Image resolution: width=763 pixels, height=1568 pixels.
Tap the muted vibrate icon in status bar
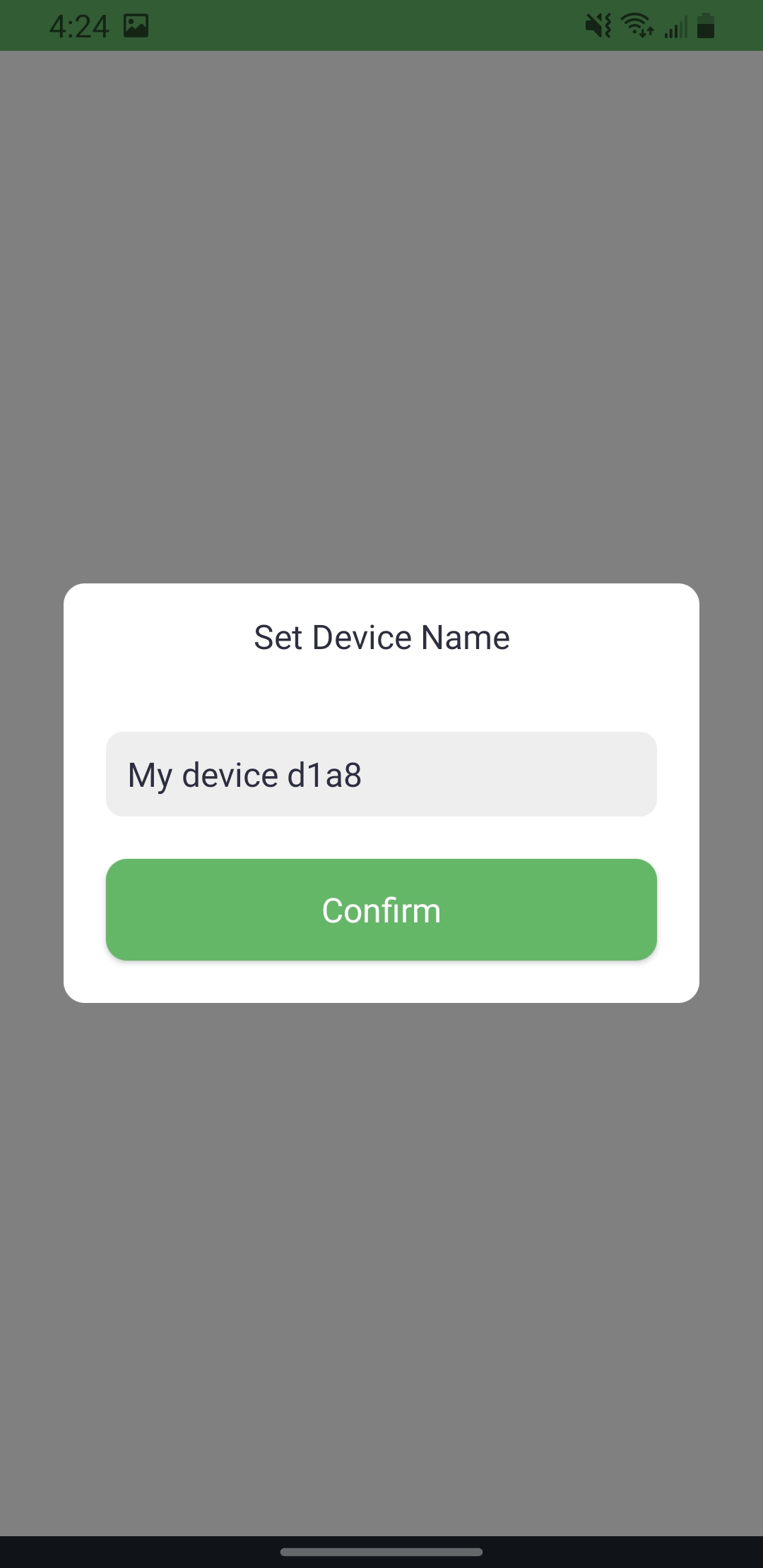tap(598, 26)
